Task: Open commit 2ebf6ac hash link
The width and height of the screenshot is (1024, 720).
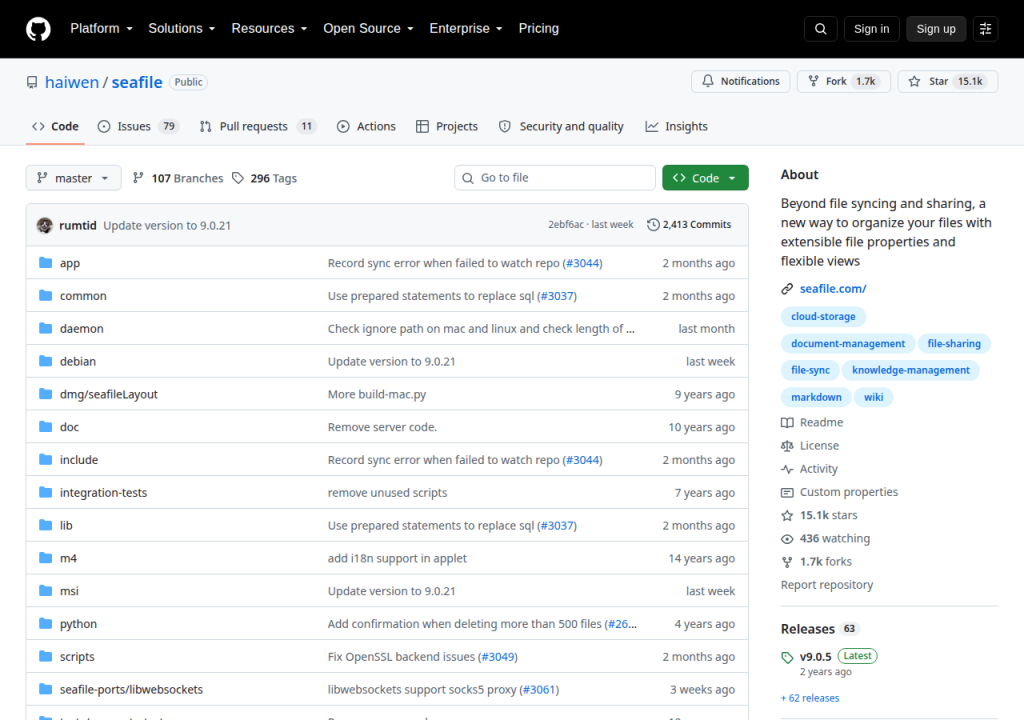Action: coord(566,225)
